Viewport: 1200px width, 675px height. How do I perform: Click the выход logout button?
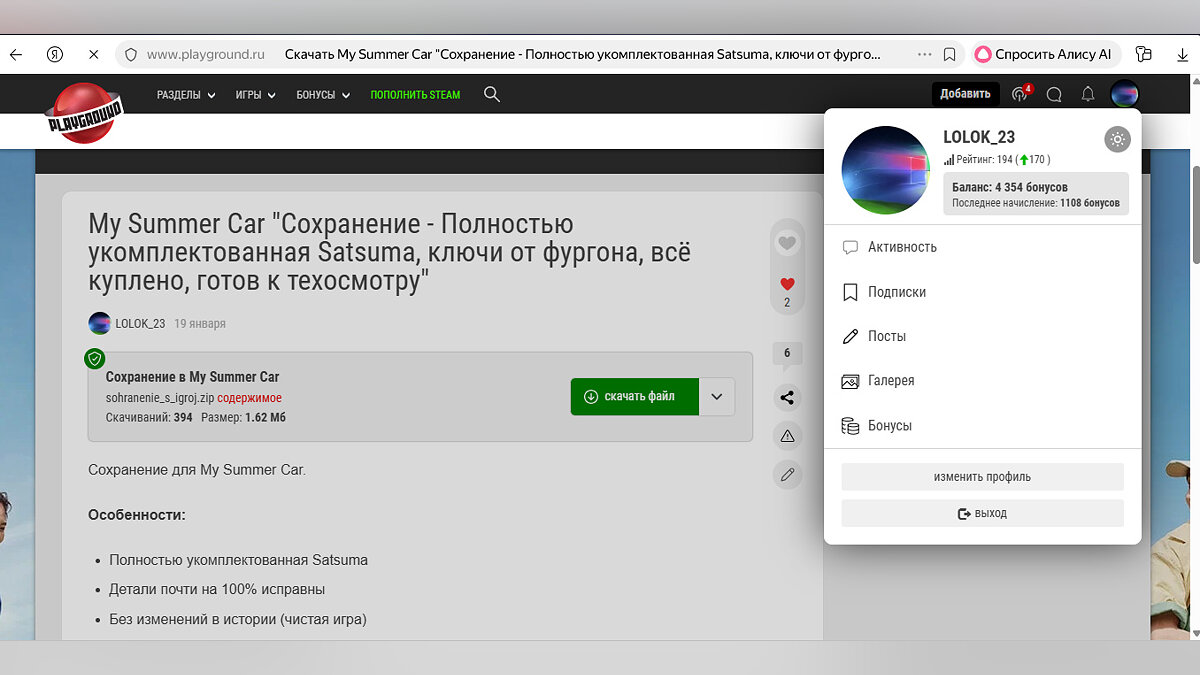tap(982, 513)
